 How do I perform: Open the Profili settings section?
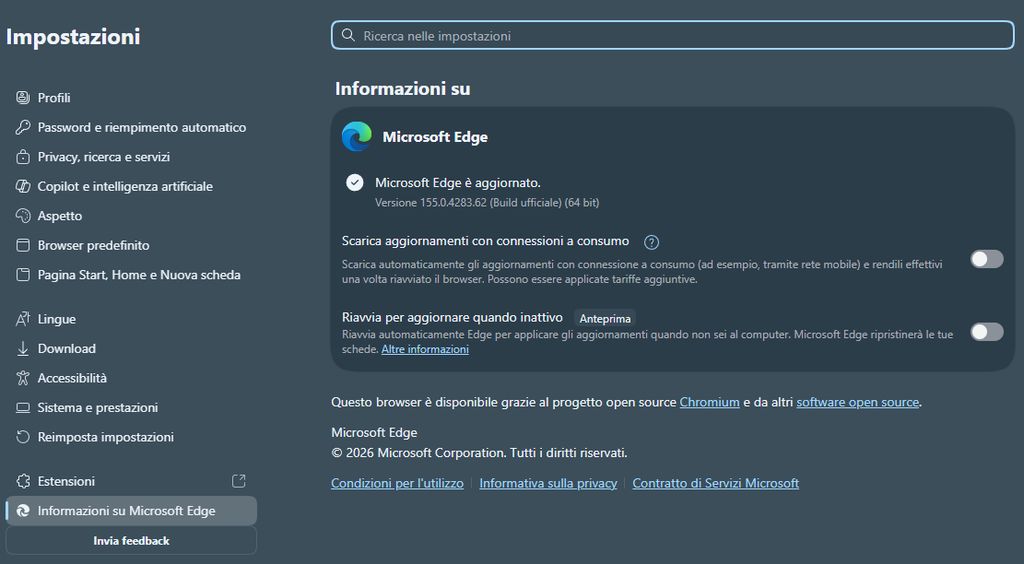[131, 97]
